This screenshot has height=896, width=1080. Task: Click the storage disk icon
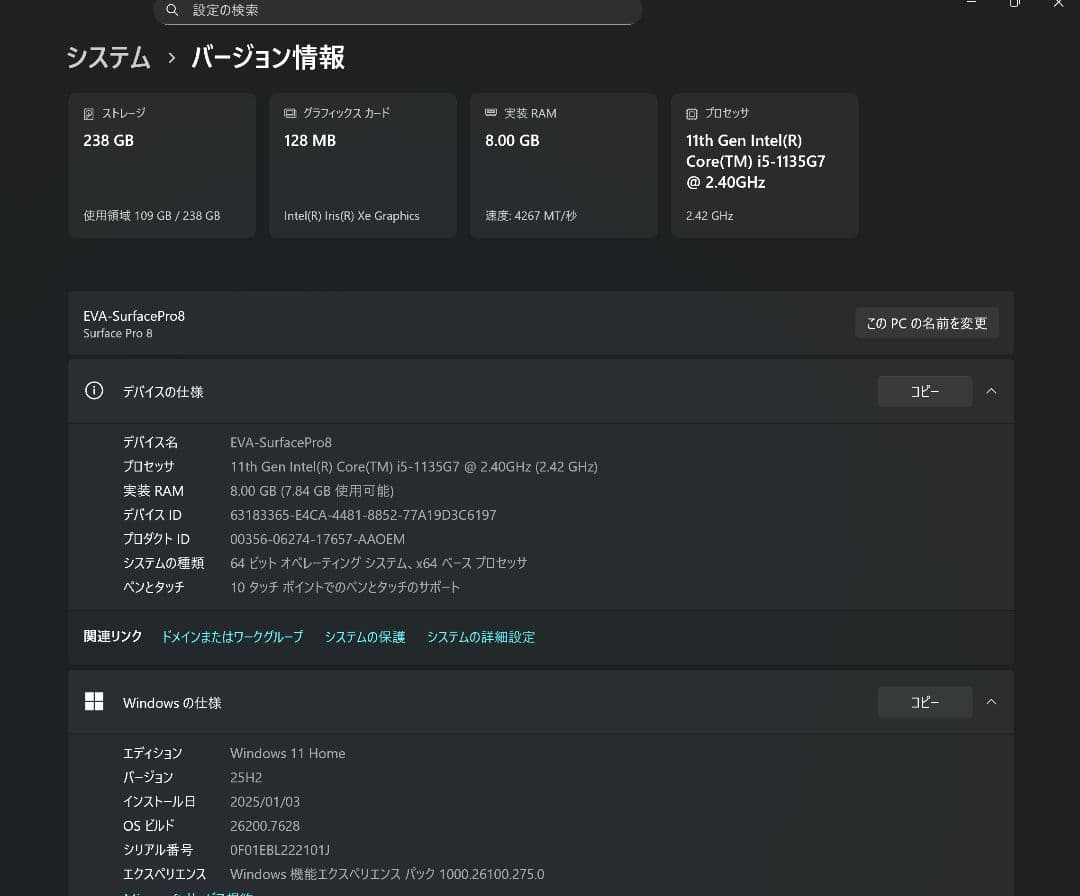coord(89,114)
